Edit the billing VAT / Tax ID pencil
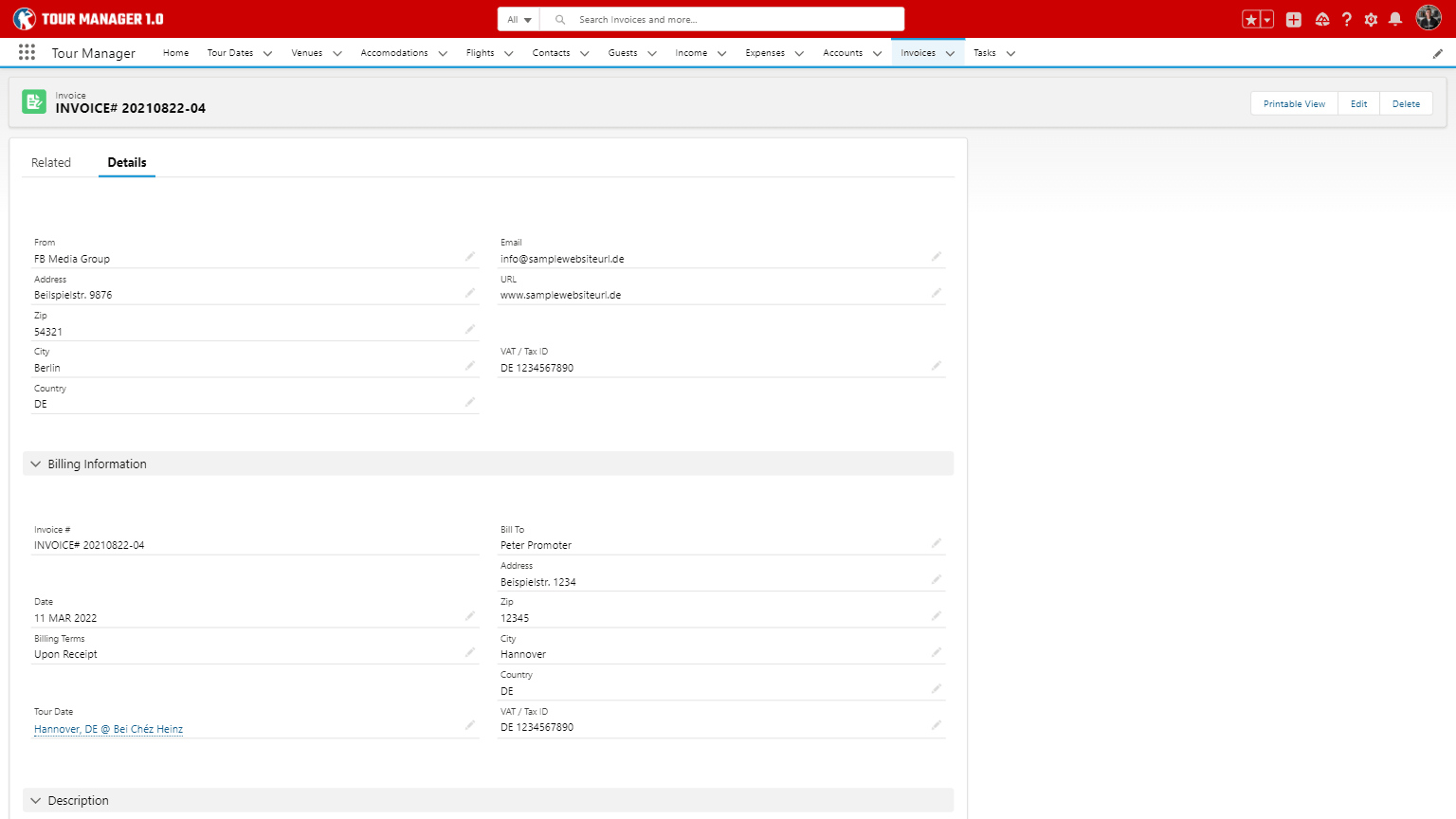The image size is (1456, 819). [x=936, y=725]
